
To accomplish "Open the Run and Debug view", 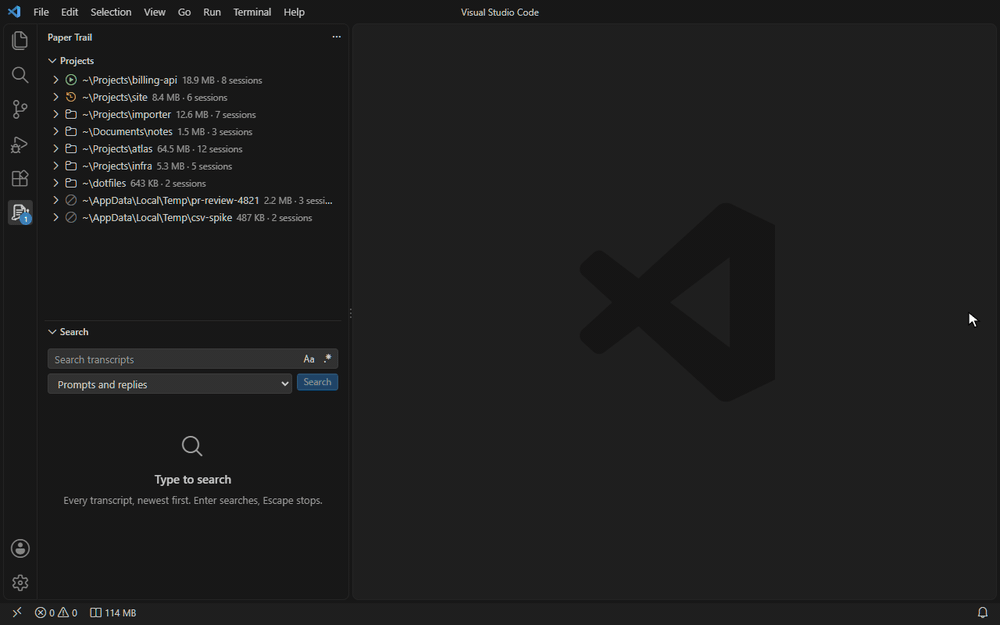I will click(x=20, y=144).
